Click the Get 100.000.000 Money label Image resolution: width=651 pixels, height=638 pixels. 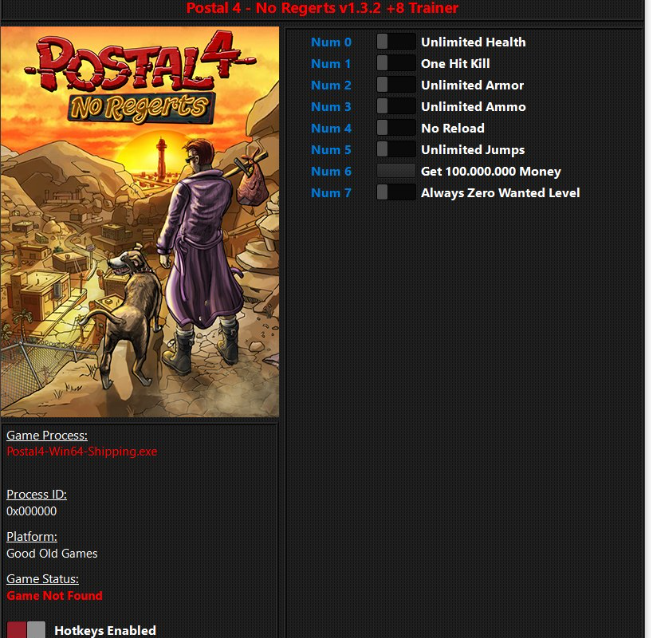(491, 171)
